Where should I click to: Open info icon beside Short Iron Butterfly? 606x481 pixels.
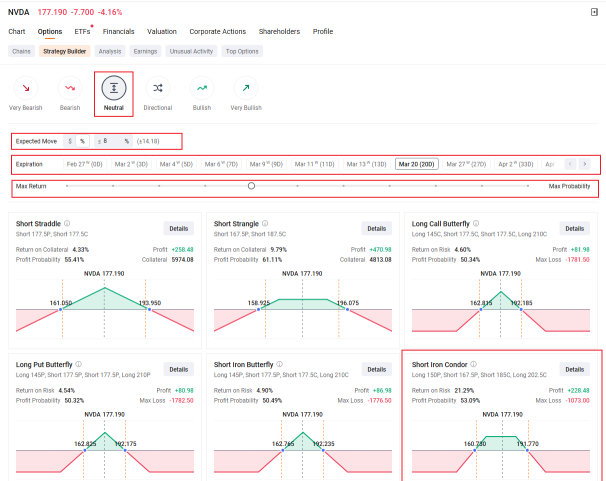coord(279,364)
